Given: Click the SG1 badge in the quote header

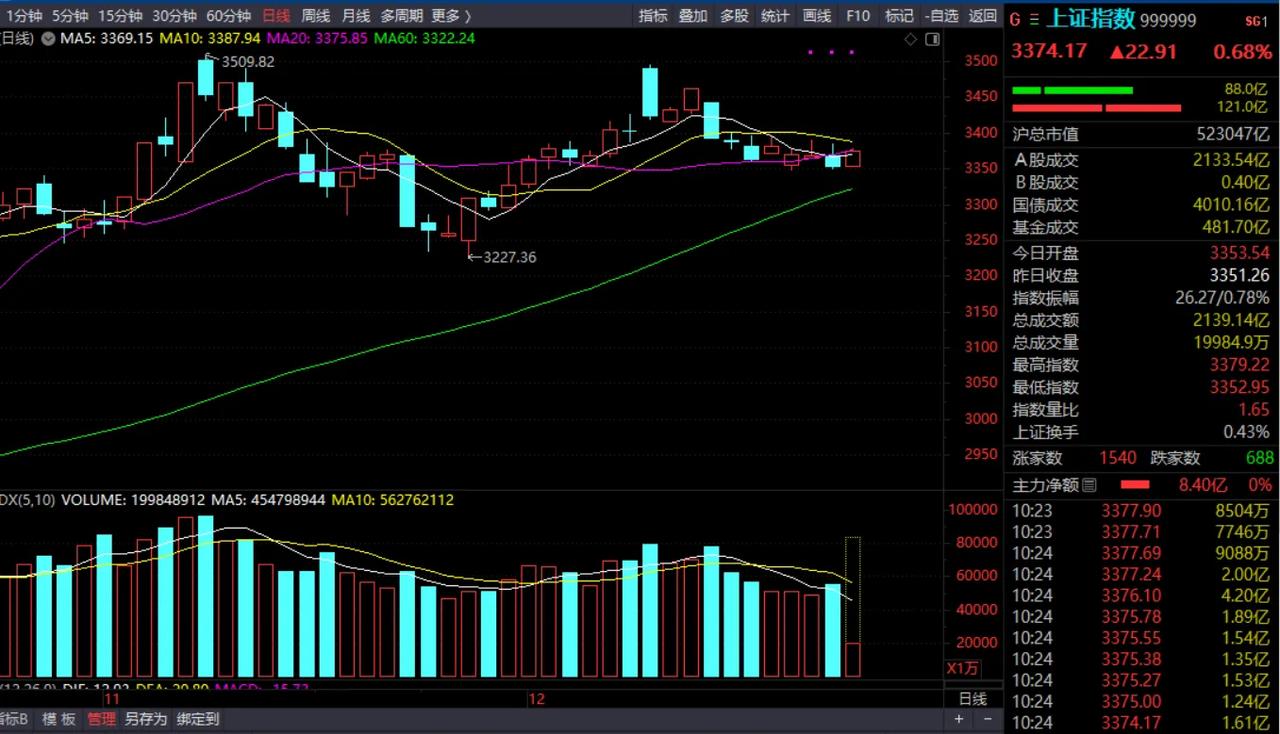Looking at the screenshot, I should point(1256,21).
